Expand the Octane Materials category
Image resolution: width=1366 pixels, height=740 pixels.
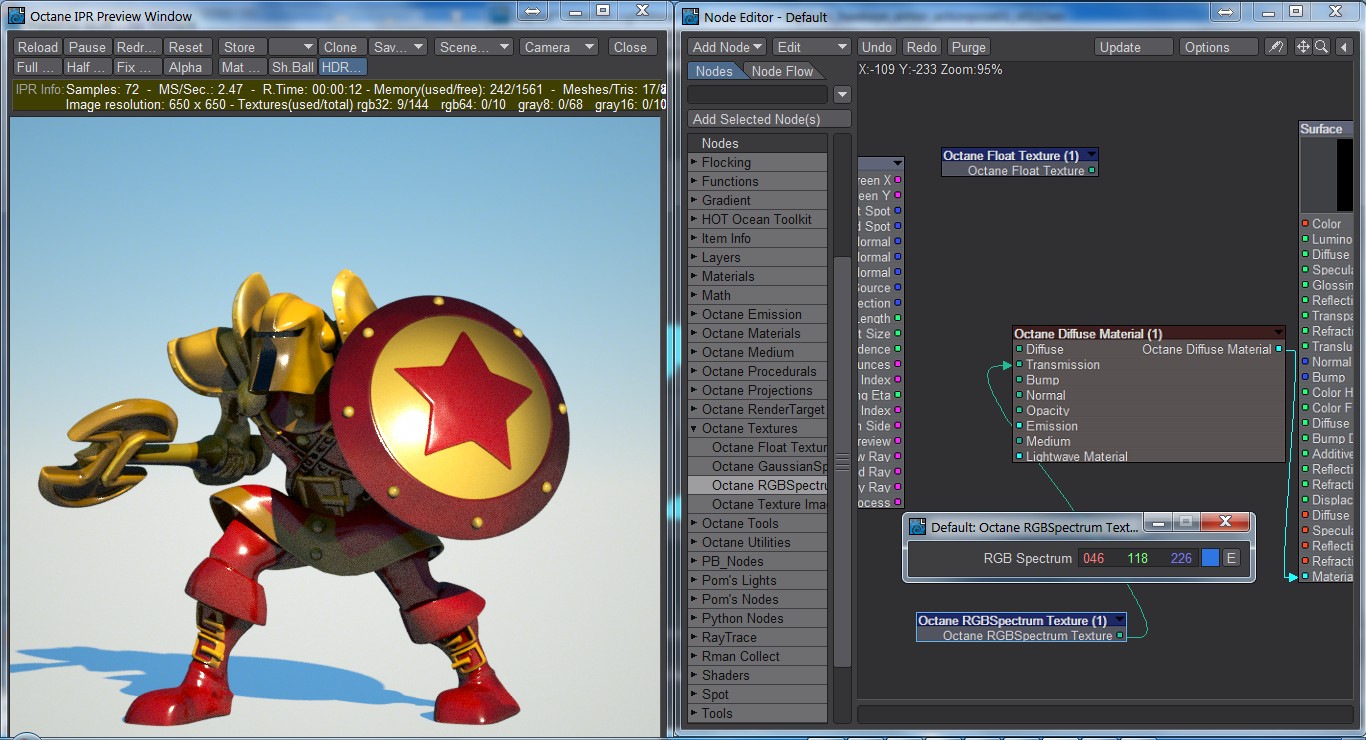pos(694,333)
